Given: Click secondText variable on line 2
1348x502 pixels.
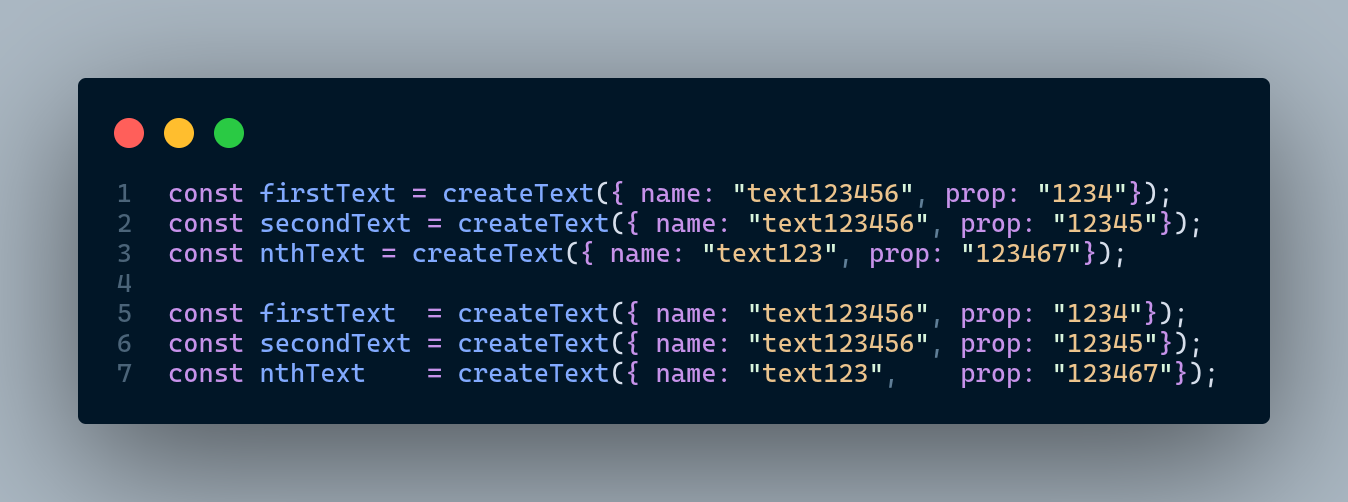Looking at the screenshot, I should click(335, 223).
